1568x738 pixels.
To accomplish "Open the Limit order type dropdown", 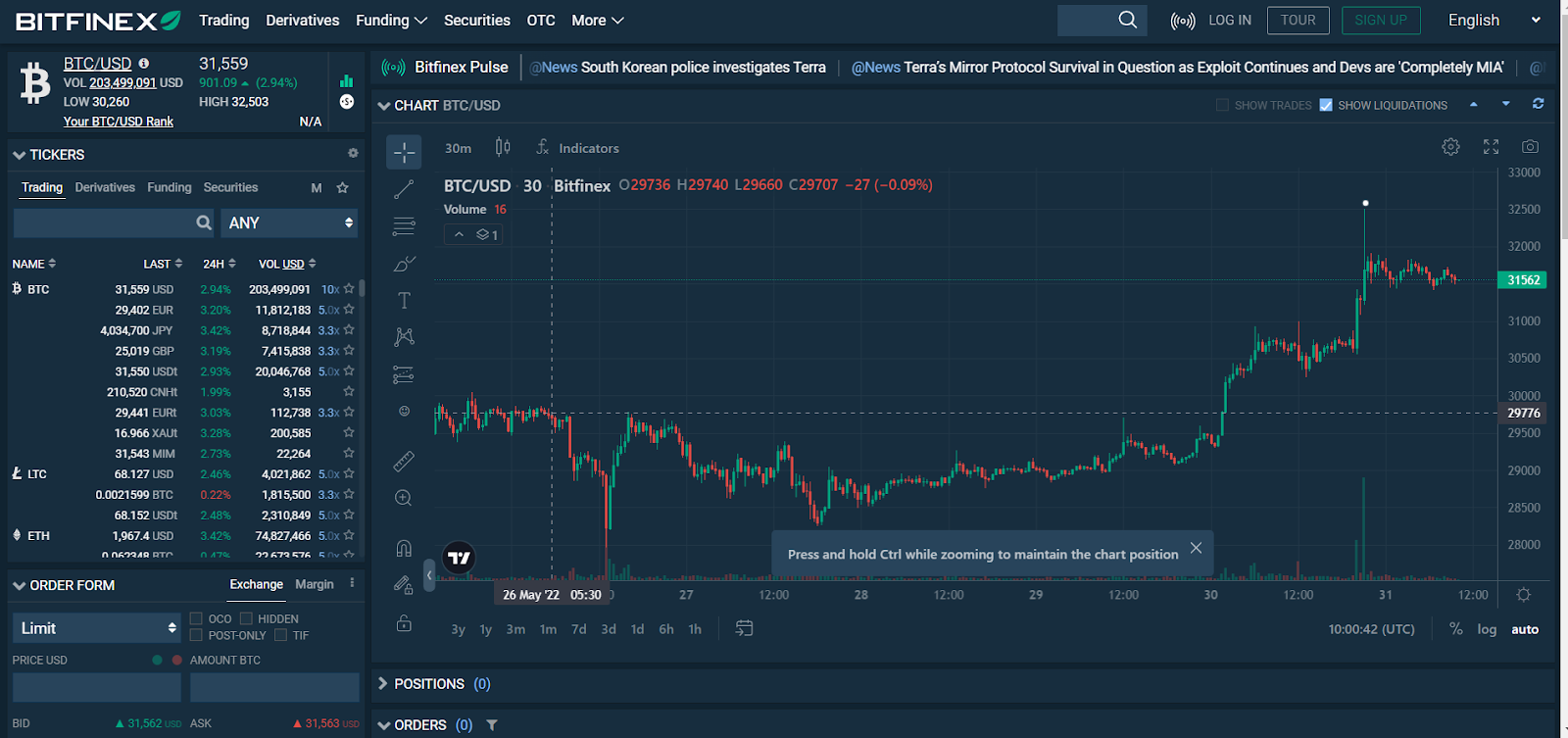I will [97, 628].
